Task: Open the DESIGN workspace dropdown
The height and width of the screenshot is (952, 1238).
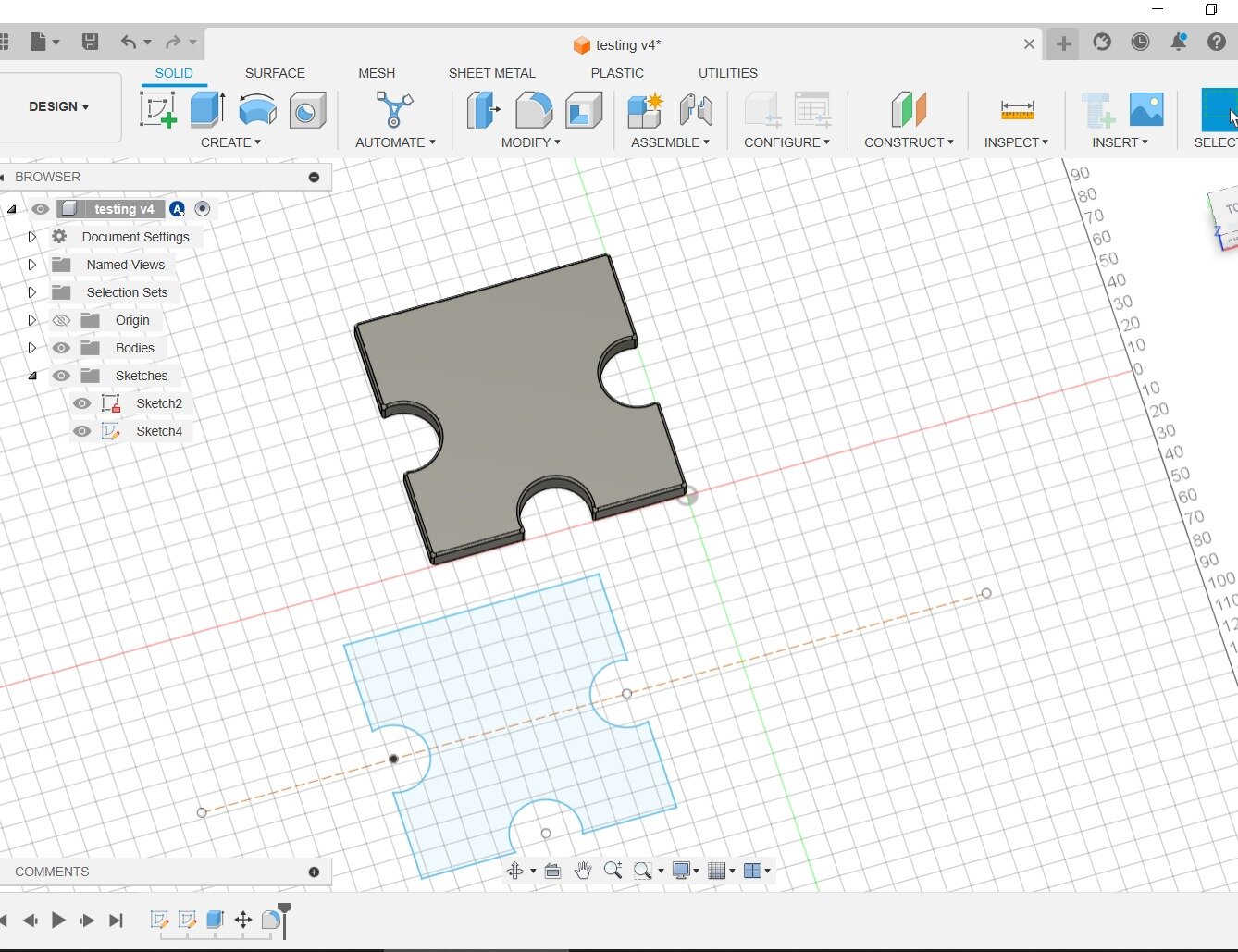Action: [x=59, y=106]
